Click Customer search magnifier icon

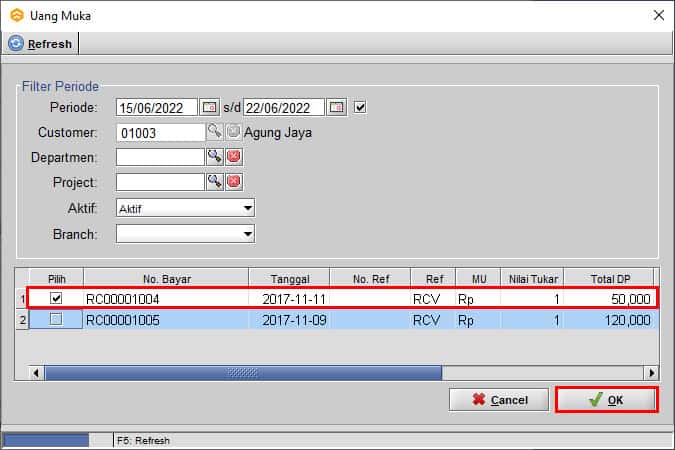(214, 132)
